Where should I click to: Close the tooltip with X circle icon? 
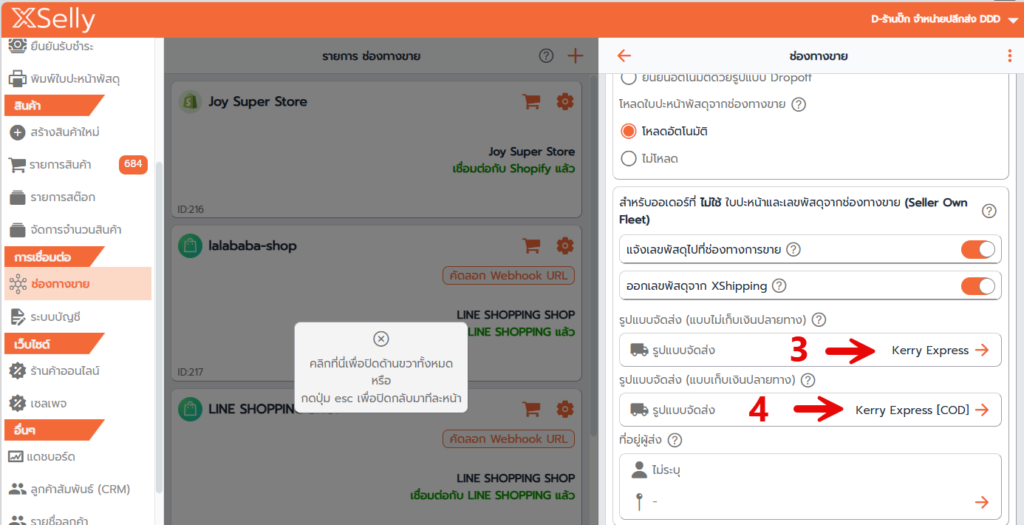(380, 339)
